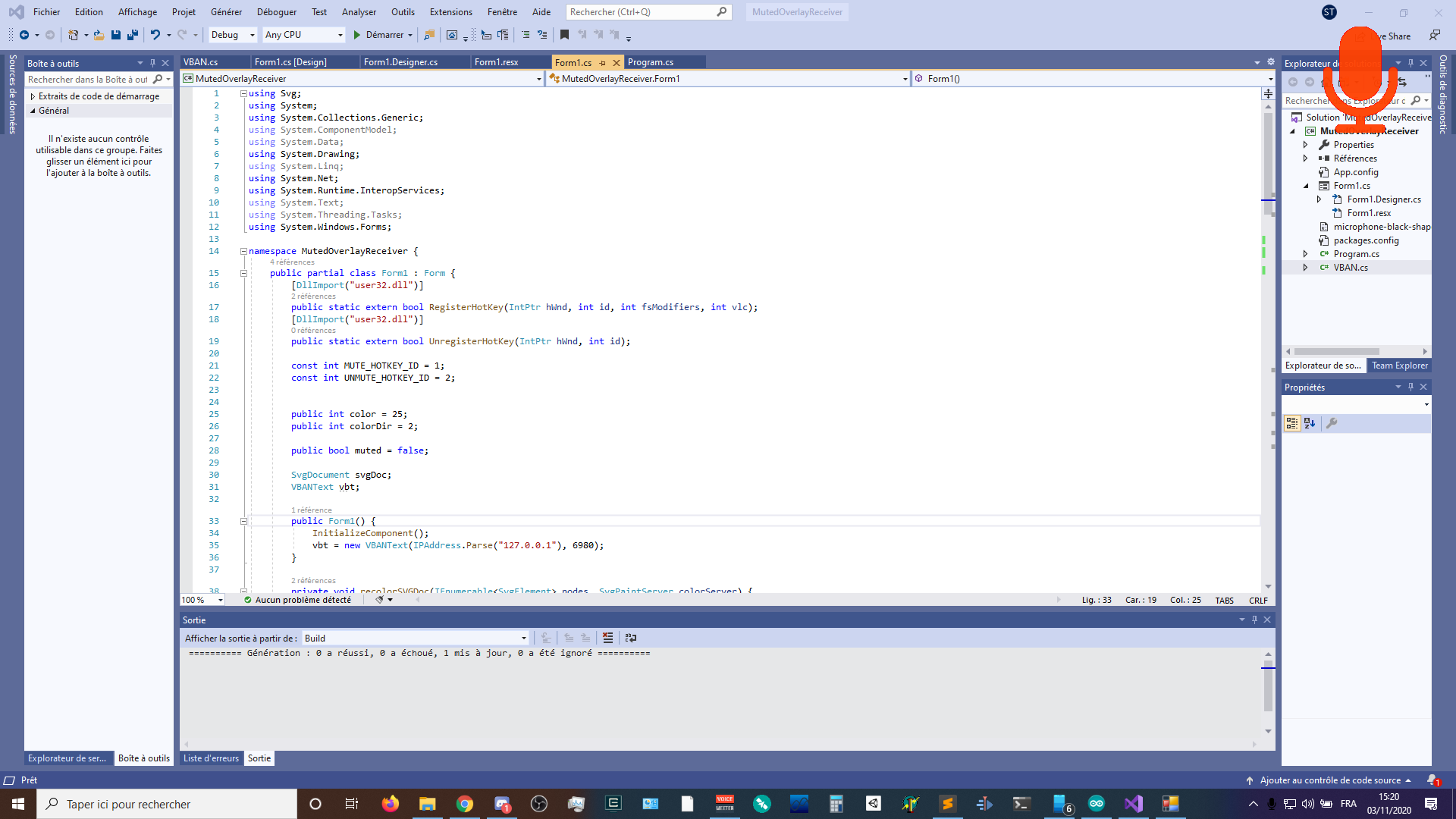This screenshot has height=819, width=1456.
Task: Collapse the namespace MutedOverlayReceiver code block
Action: [243, 251]
